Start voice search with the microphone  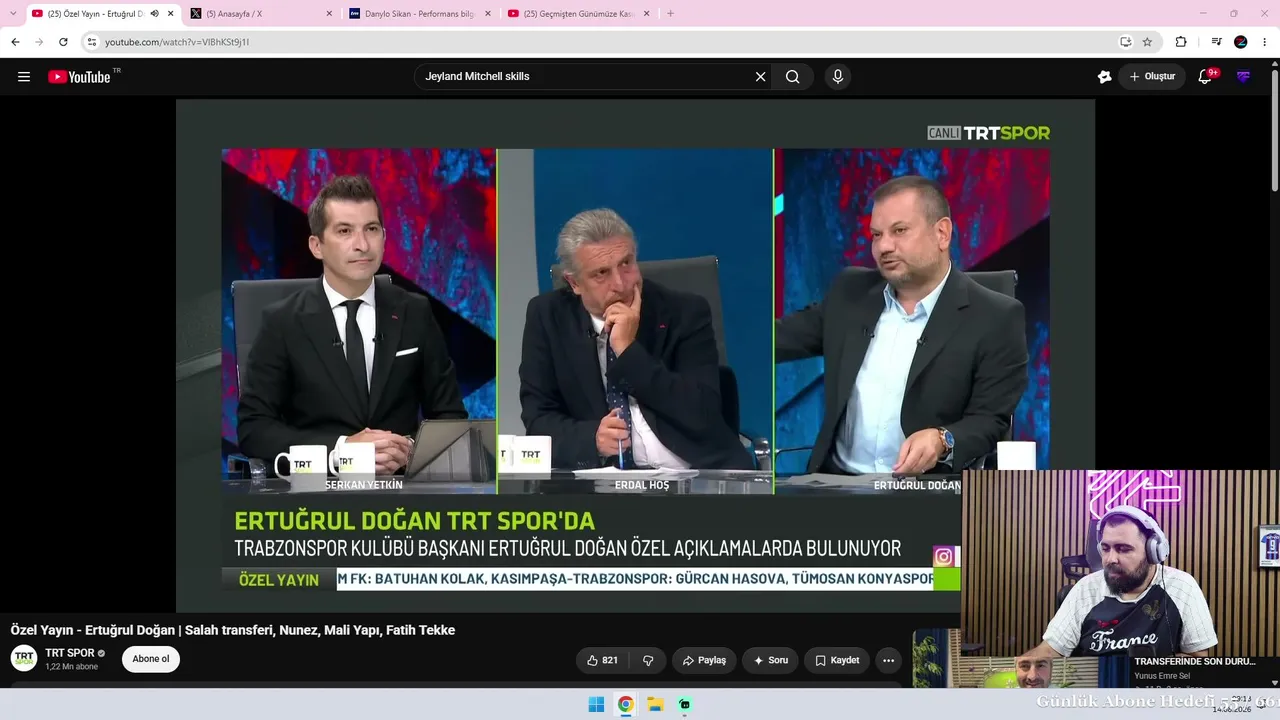838,77
